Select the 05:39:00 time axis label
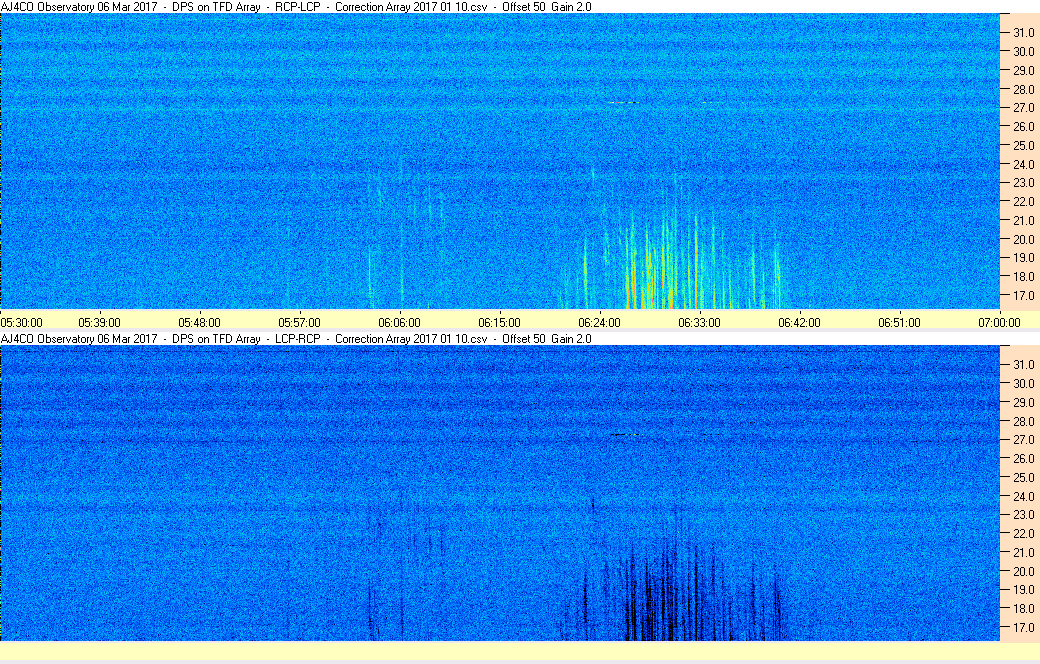Image resolution: width=1040 pixels, height=664 pixels. click(x=99, y=322)
